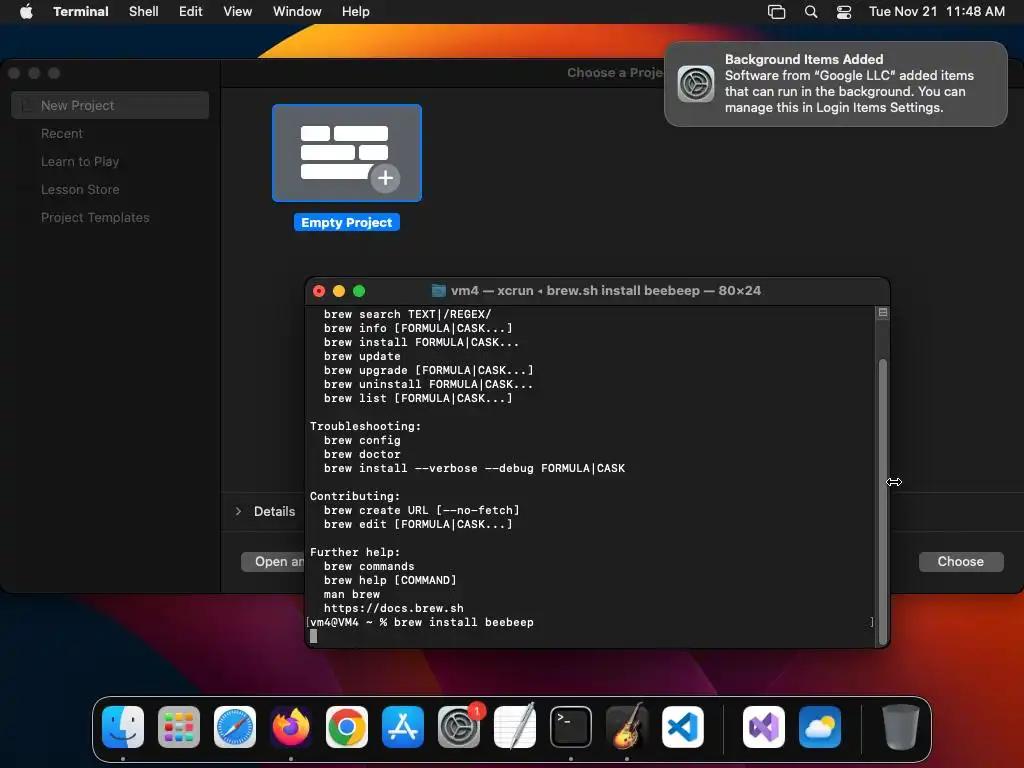Open Google Chrome from the dock

coord(347,726)
